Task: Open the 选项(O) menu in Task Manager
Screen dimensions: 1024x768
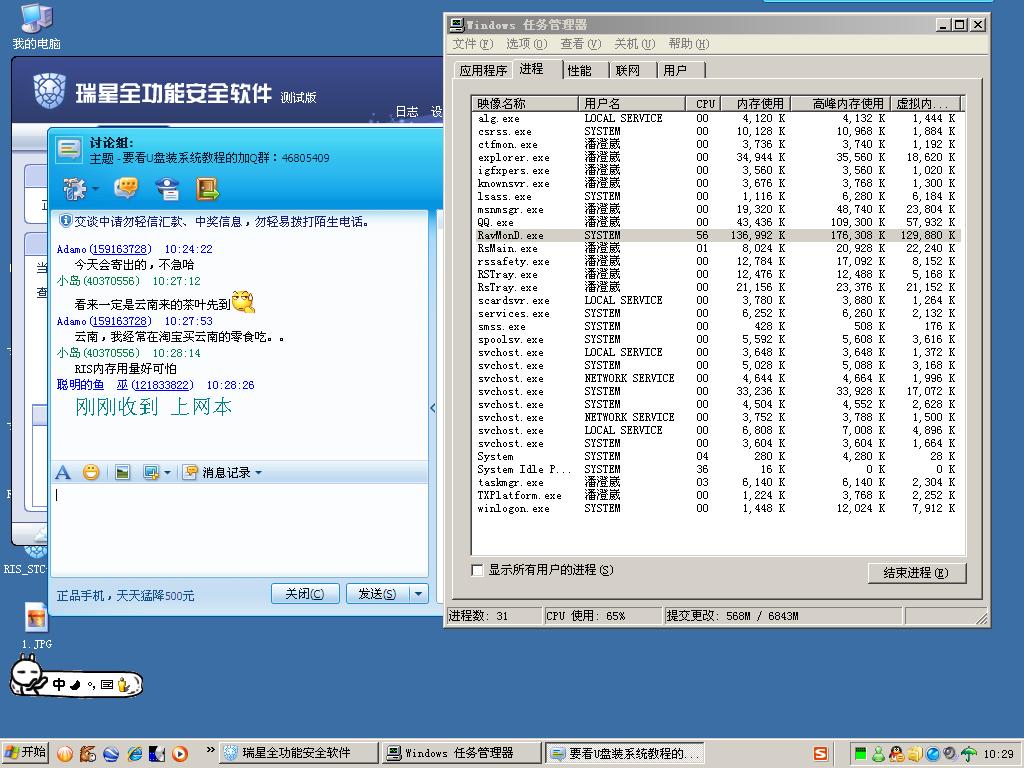Action: 526,44
